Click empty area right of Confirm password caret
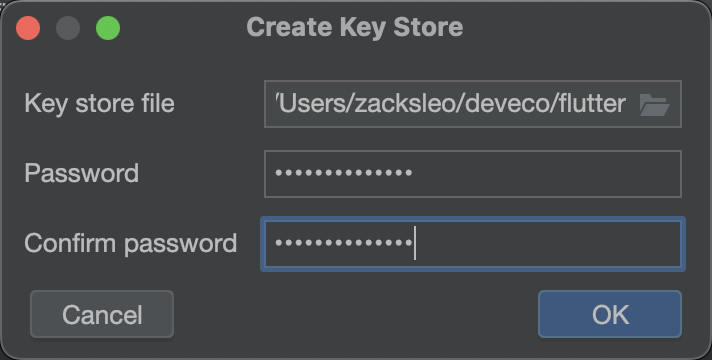 coord(547,244)
